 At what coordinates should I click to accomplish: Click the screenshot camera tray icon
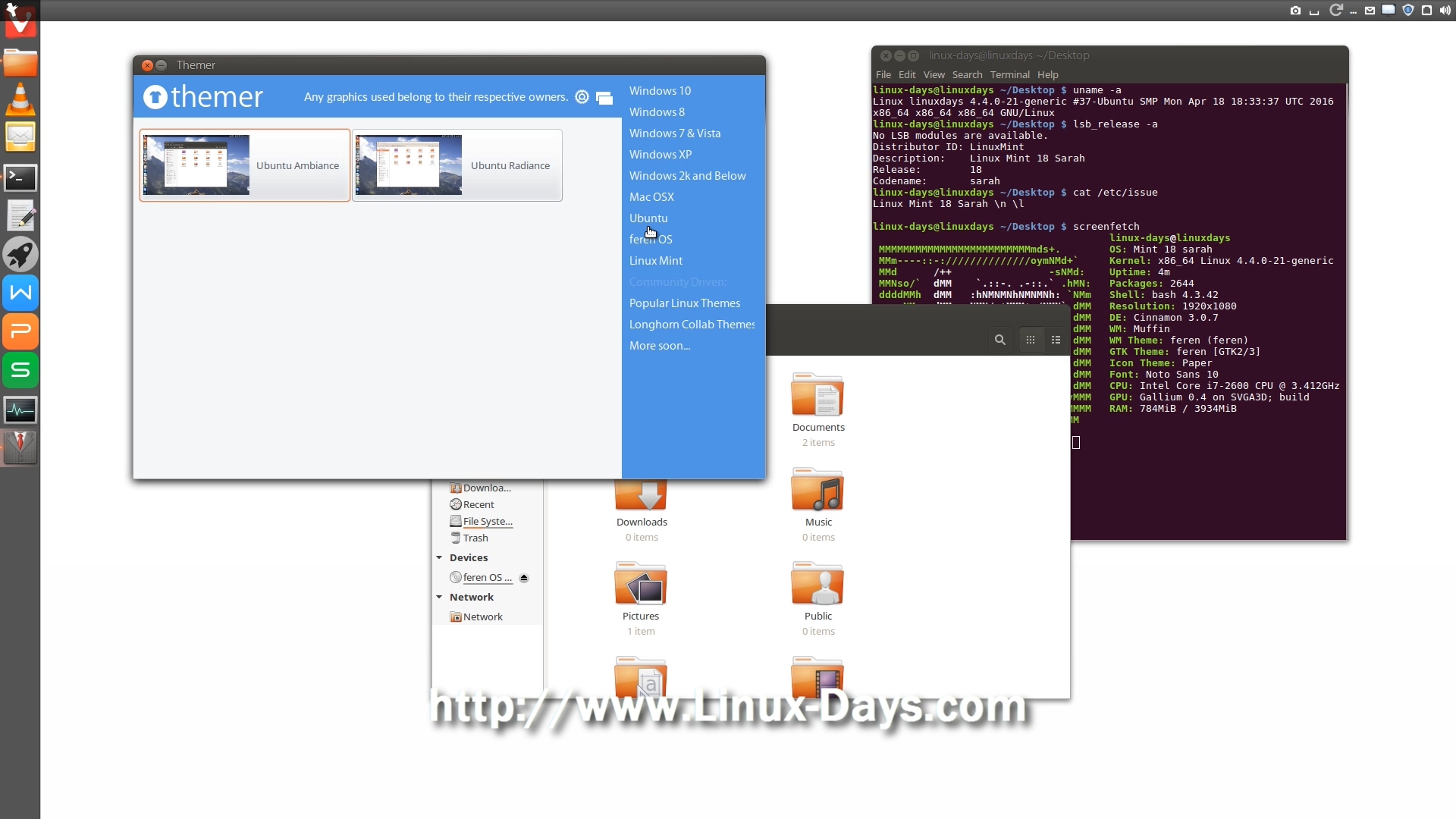coord(1295,11)
